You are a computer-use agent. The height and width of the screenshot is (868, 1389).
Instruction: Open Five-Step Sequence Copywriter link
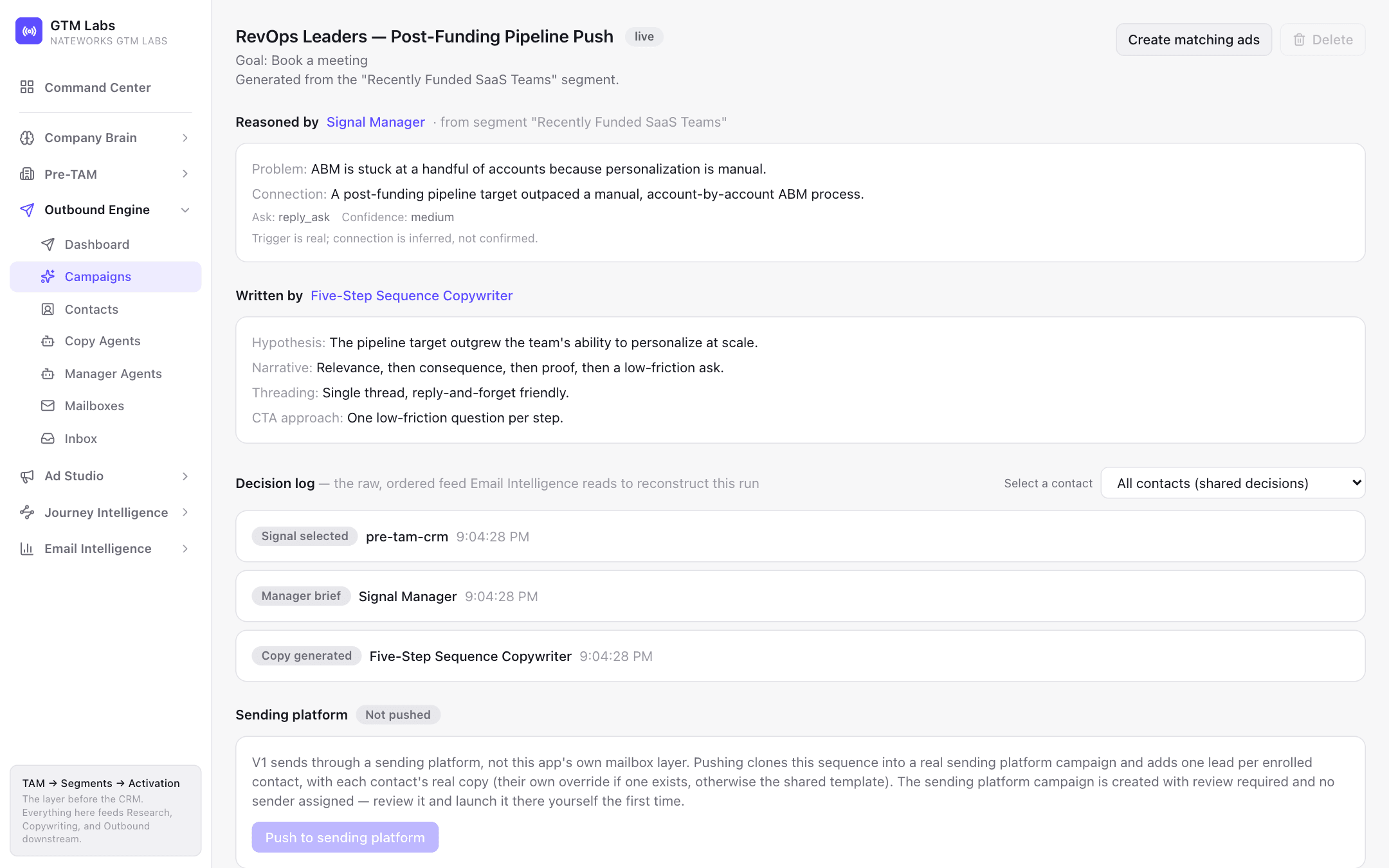tap(412, 296)
